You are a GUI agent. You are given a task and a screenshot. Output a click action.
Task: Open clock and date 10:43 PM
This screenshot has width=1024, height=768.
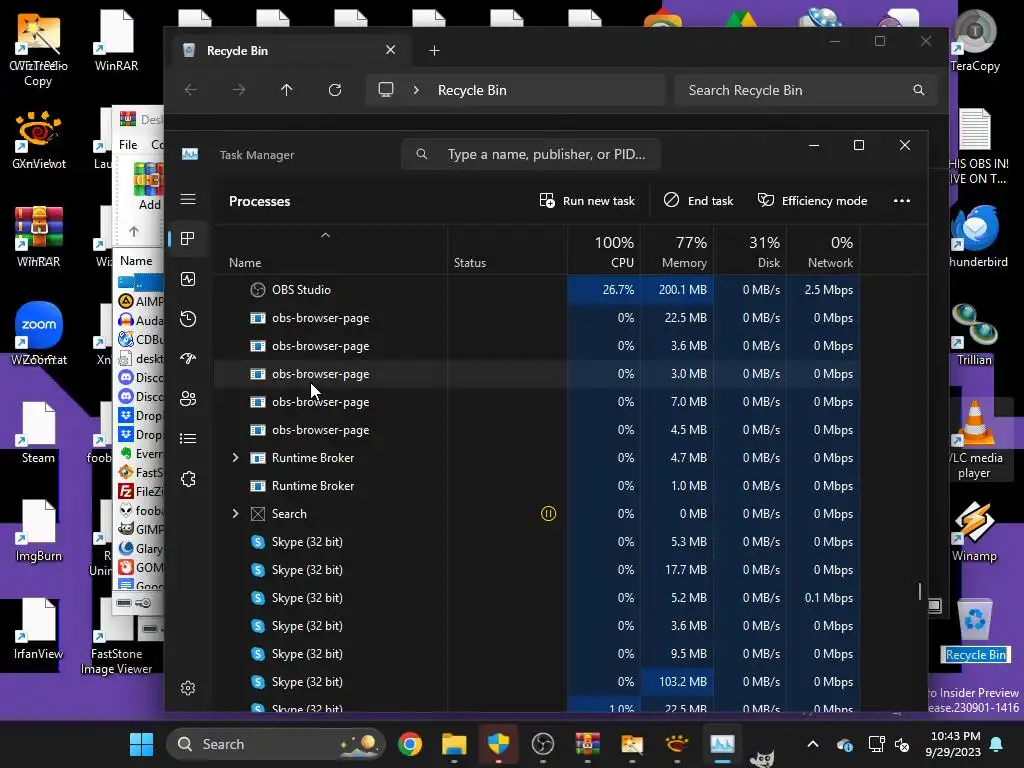[953, 744]
